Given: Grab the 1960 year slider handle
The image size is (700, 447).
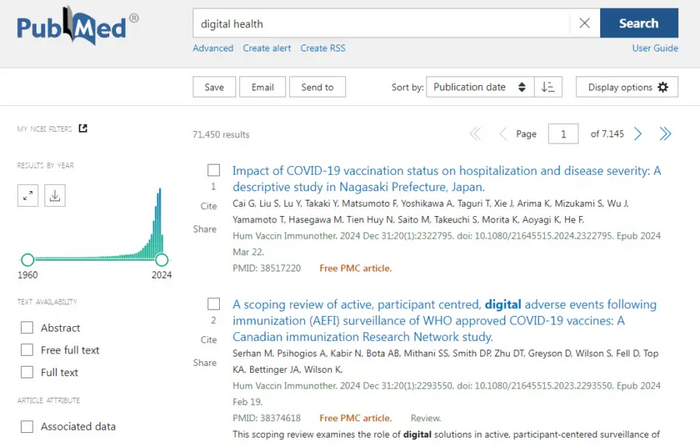Looking at the screenshot, I should tap(28, 260).
